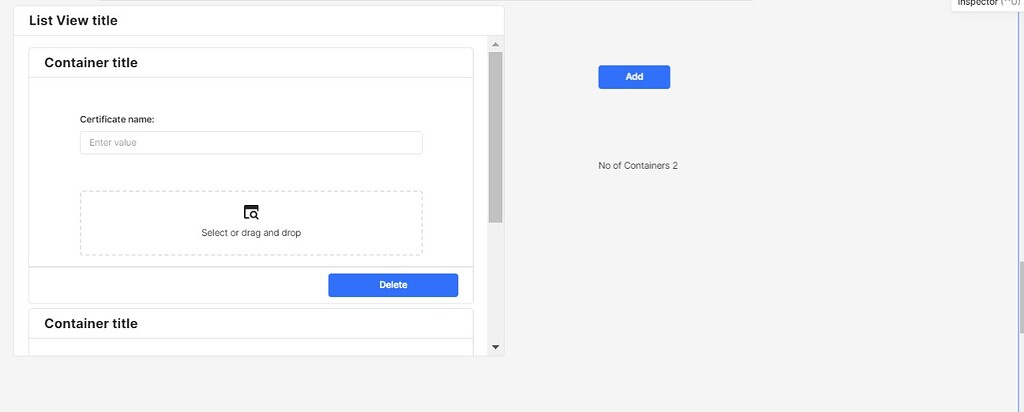Click the file browse icon in upload area

(251, 212)
